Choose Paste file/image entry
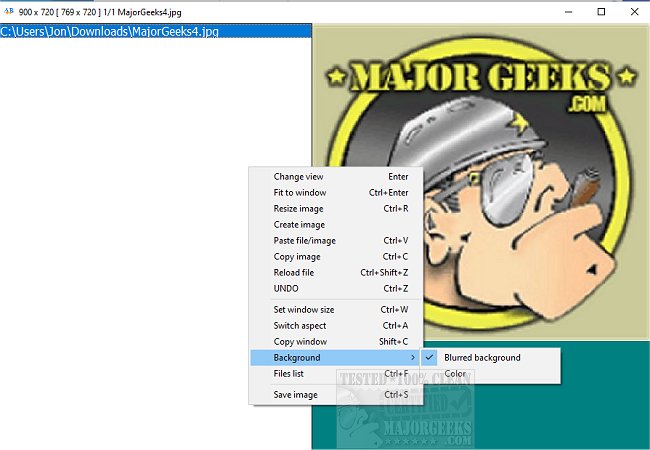Screen dimensions: 650x450 tap(336, 240)
